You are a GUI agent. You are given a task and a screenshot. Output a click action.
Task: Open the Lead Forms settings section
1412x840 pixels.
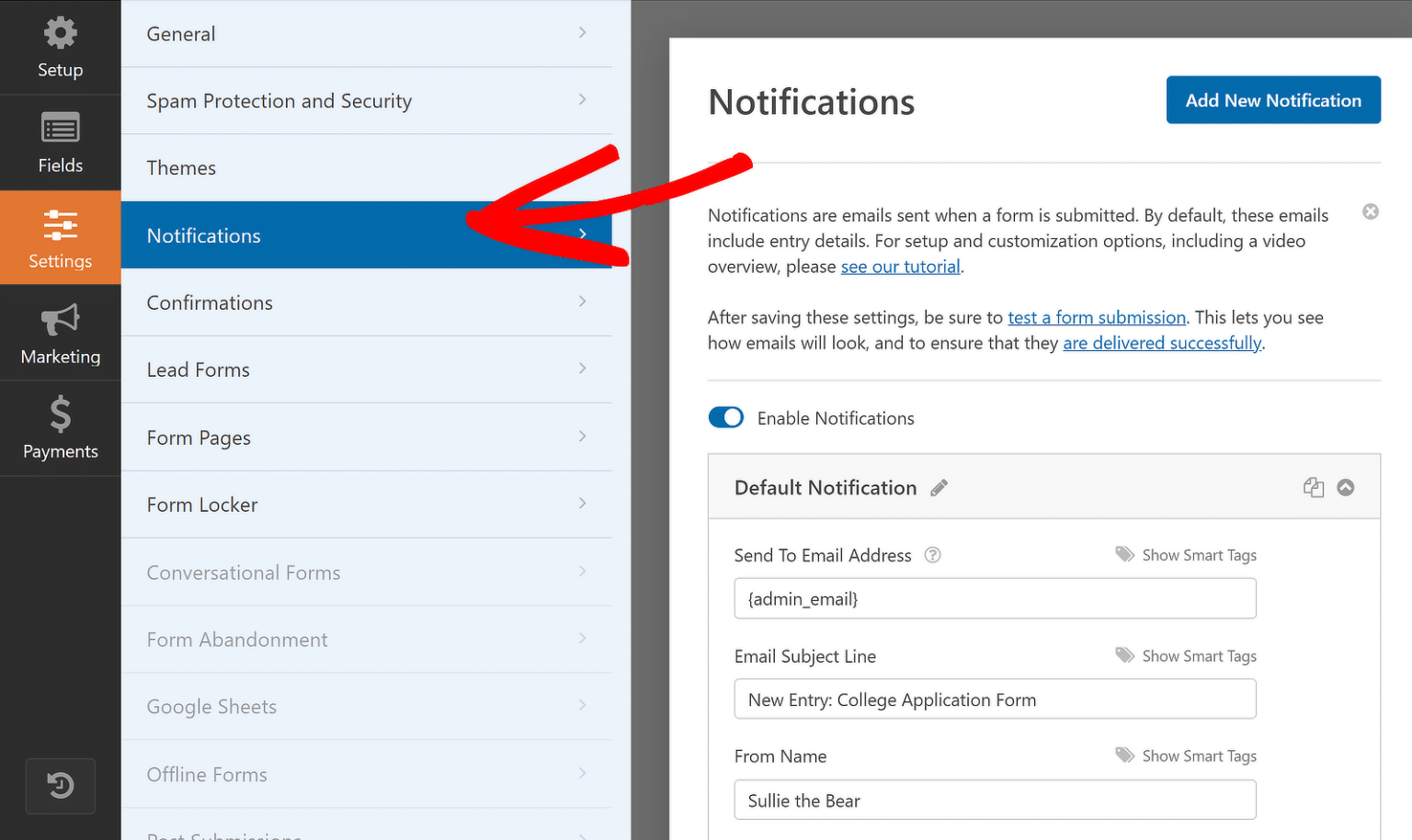[368, 369]
